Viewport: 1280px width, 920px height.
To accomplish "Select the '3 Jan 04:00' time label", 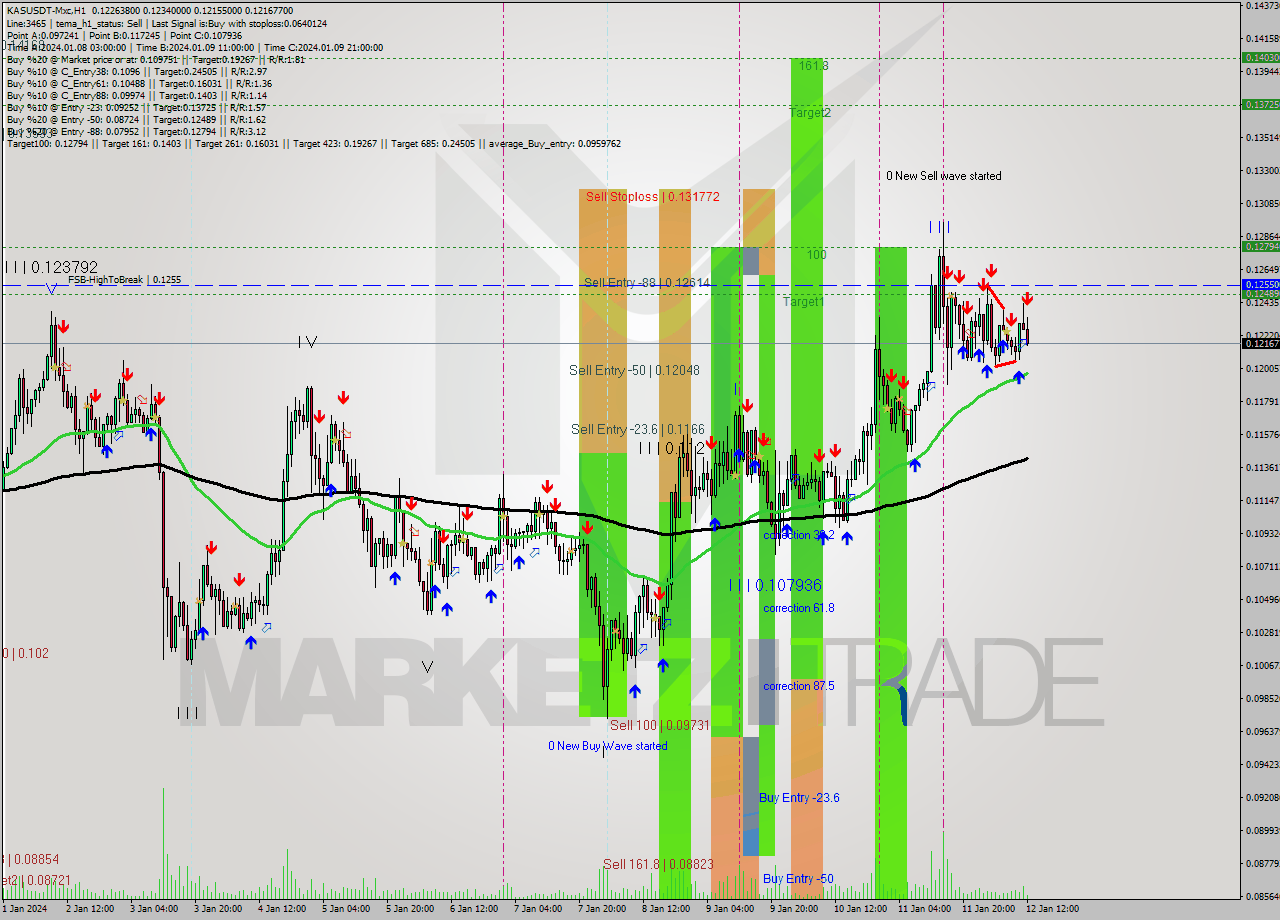I will click(153, 909).
